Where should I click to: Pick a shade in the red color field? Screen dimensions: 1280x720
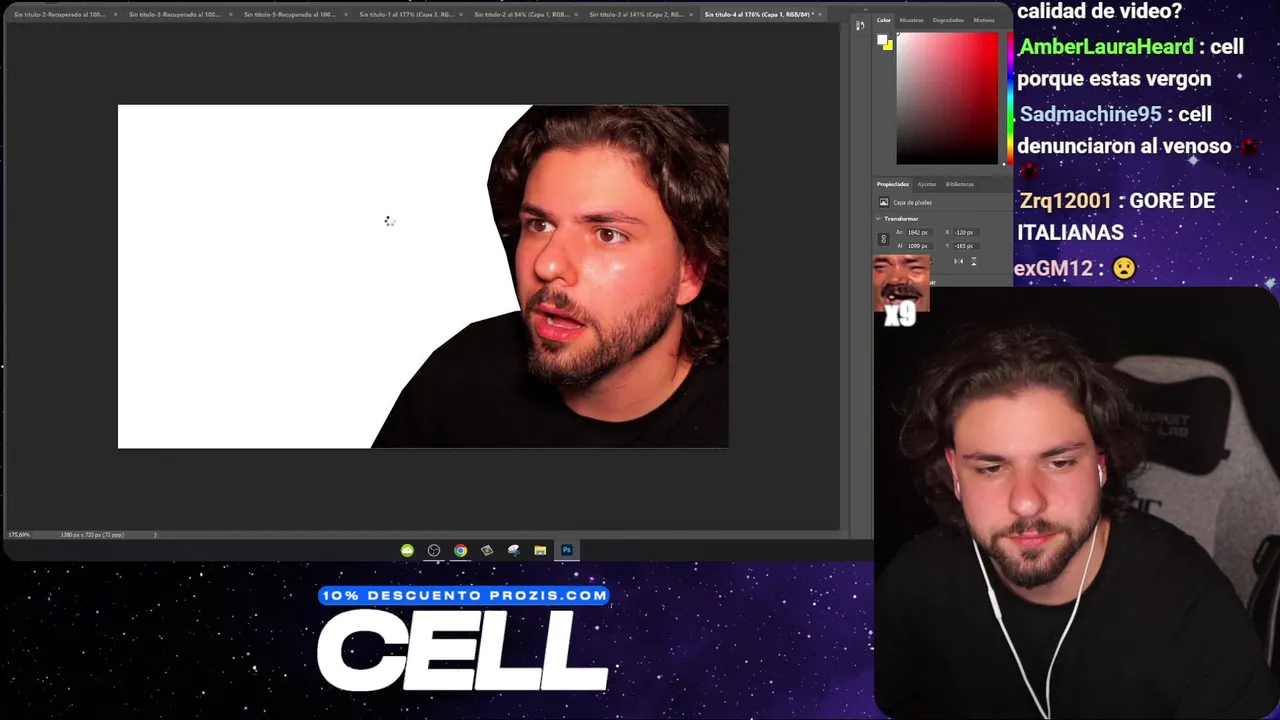[x=947, y=98]
